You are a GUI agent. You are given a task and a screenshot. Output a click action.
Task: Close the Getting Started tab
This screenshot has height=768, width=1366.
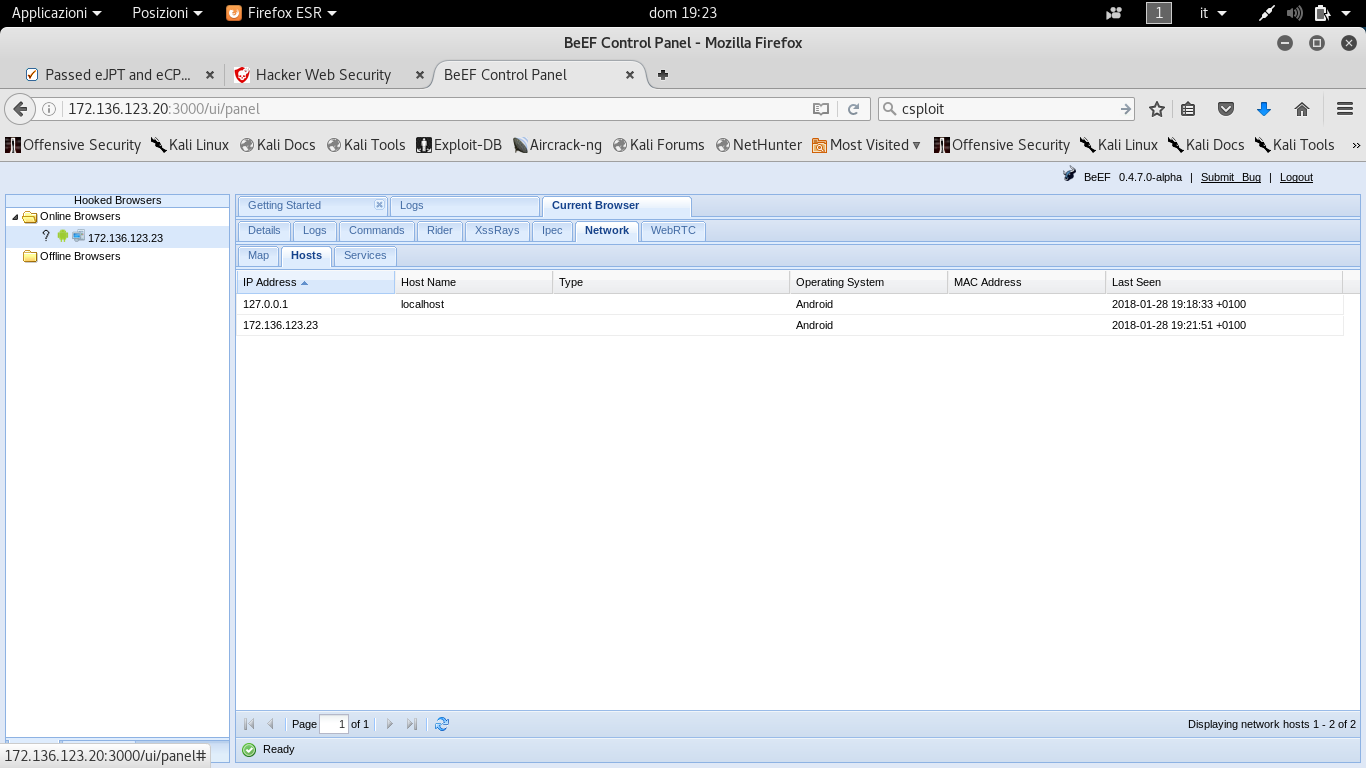(x=379, y=205)
